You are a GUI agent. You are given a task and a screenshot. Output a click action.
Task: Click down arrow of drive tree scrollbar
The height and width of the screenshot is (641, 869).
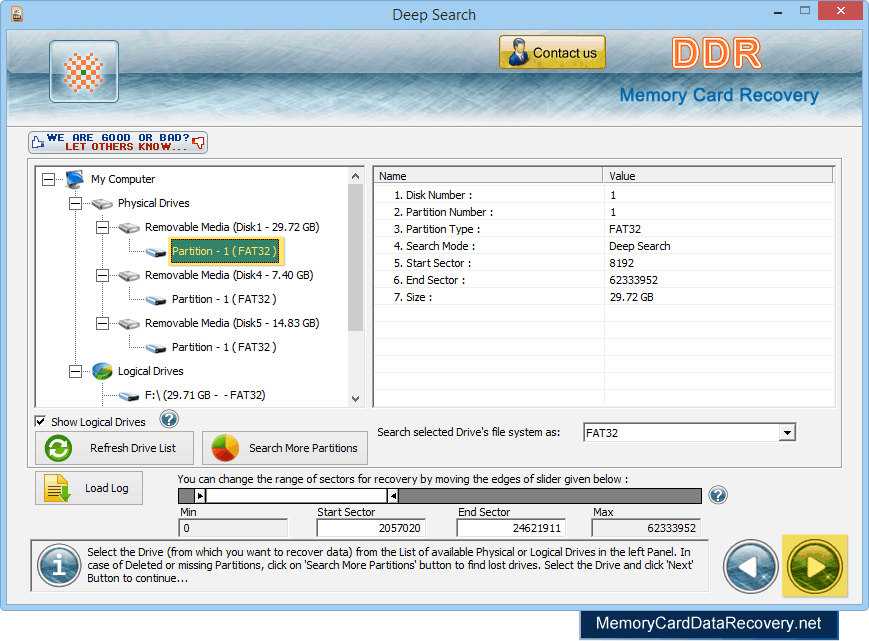[x=356, y=398]
